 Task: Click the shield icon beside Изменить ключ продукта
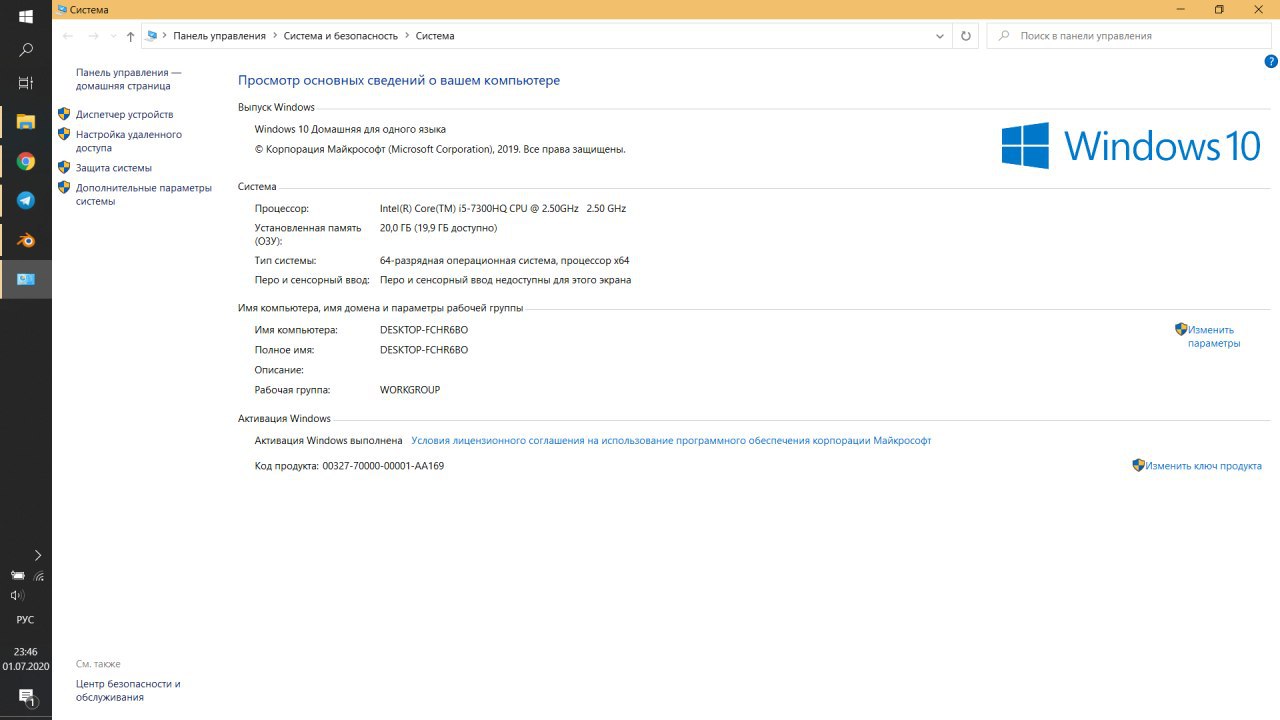(x=1138, y=465)
